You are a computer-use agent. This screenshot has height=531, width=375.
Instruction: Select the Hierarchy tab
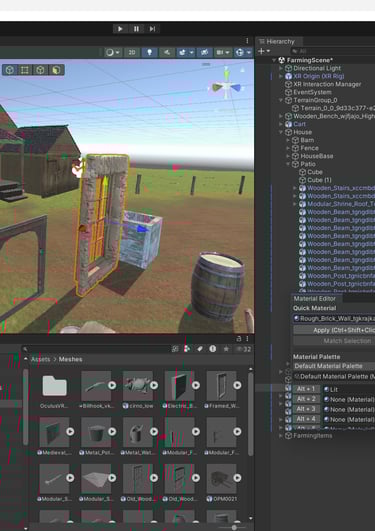[278, 42]
